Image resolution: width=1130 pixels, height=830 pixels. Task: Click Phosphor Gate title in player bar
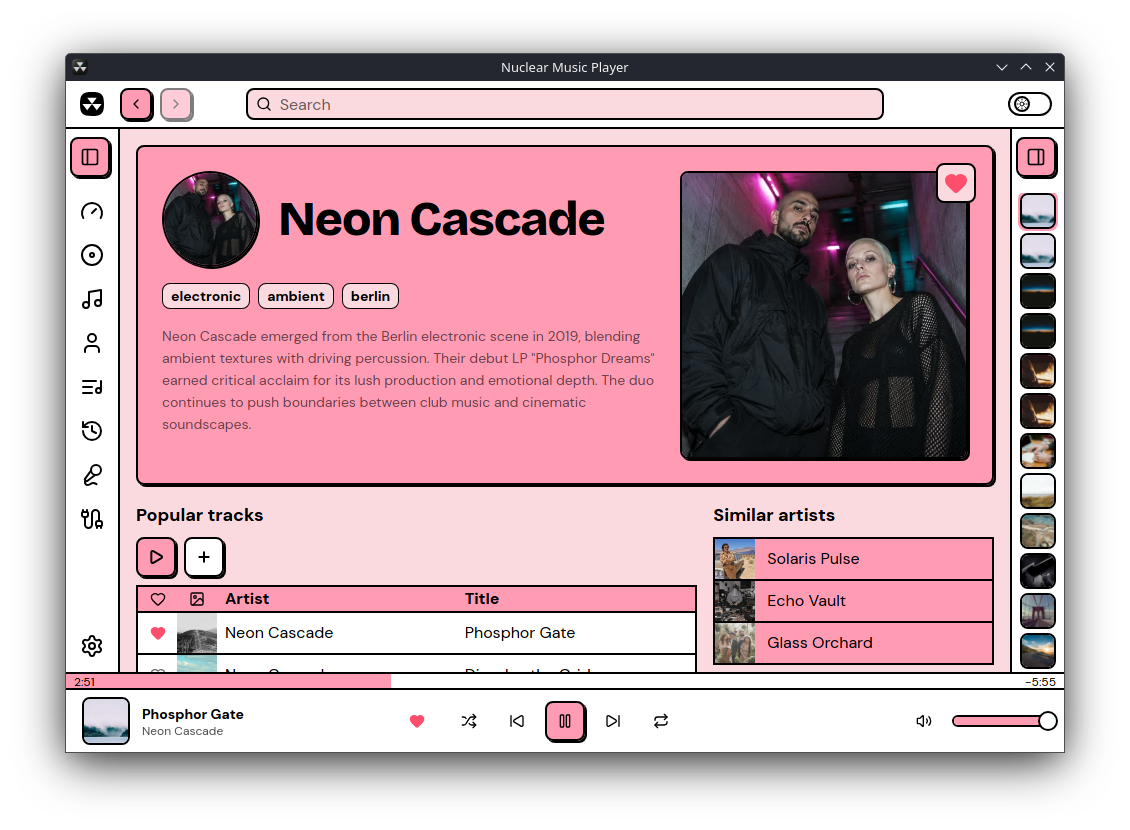192,714
